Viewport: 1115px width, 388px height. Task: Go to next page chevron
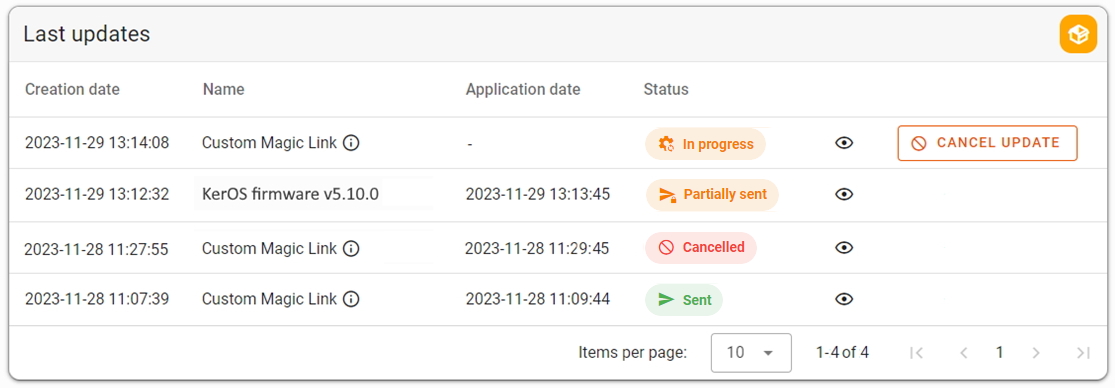click(1036, 352)
